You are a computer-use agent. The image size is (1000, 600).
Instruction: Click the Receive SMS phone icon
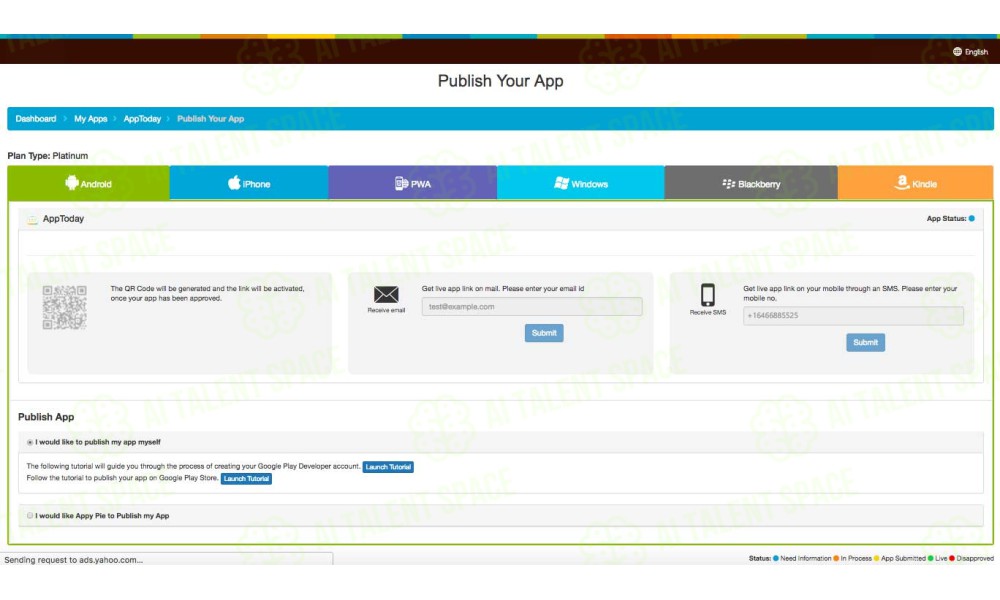click(x=707, y=295)
